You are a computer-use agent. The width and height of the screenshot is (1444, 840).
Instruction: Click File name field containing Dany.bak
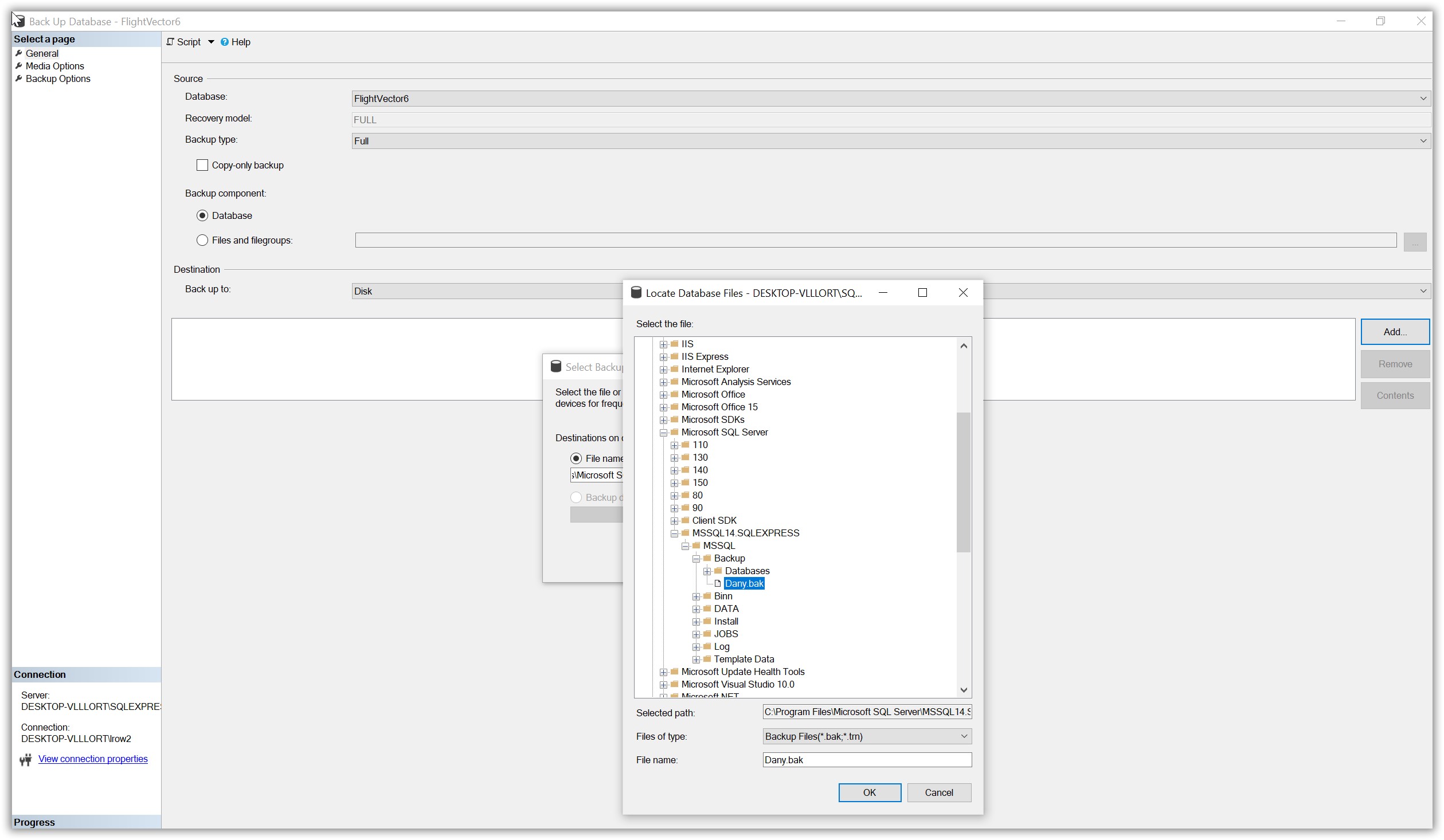(x=867, y=760)
